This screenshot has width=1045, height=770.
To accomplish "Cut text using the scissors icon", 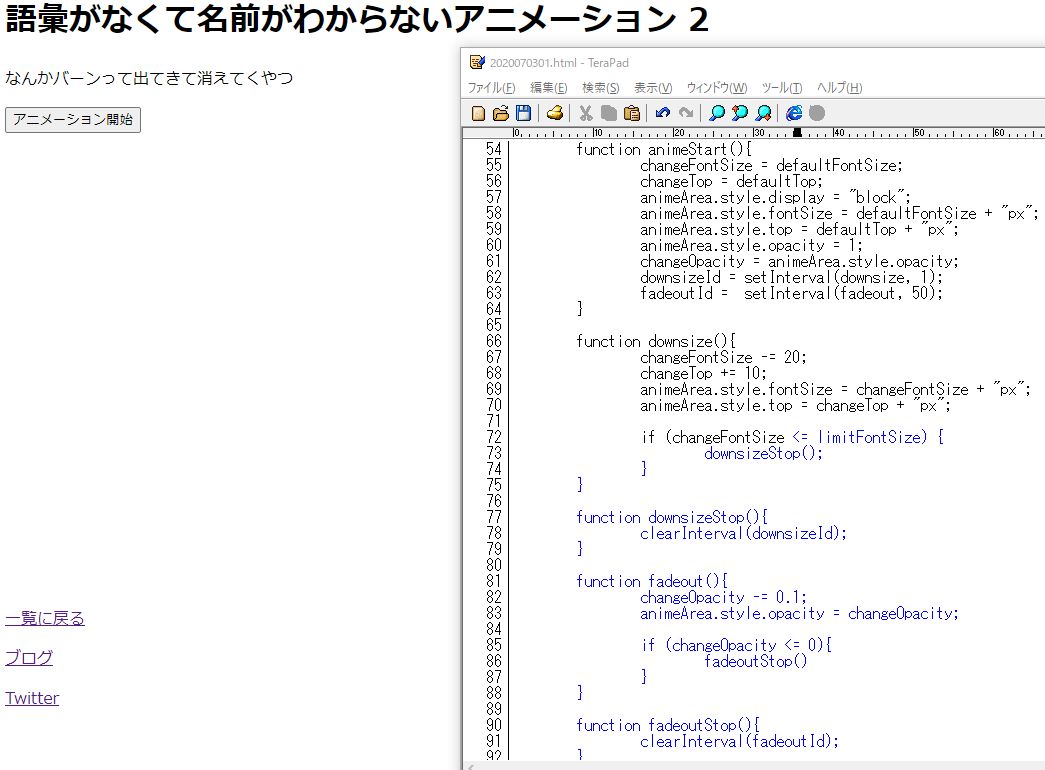I will point(585,112).
